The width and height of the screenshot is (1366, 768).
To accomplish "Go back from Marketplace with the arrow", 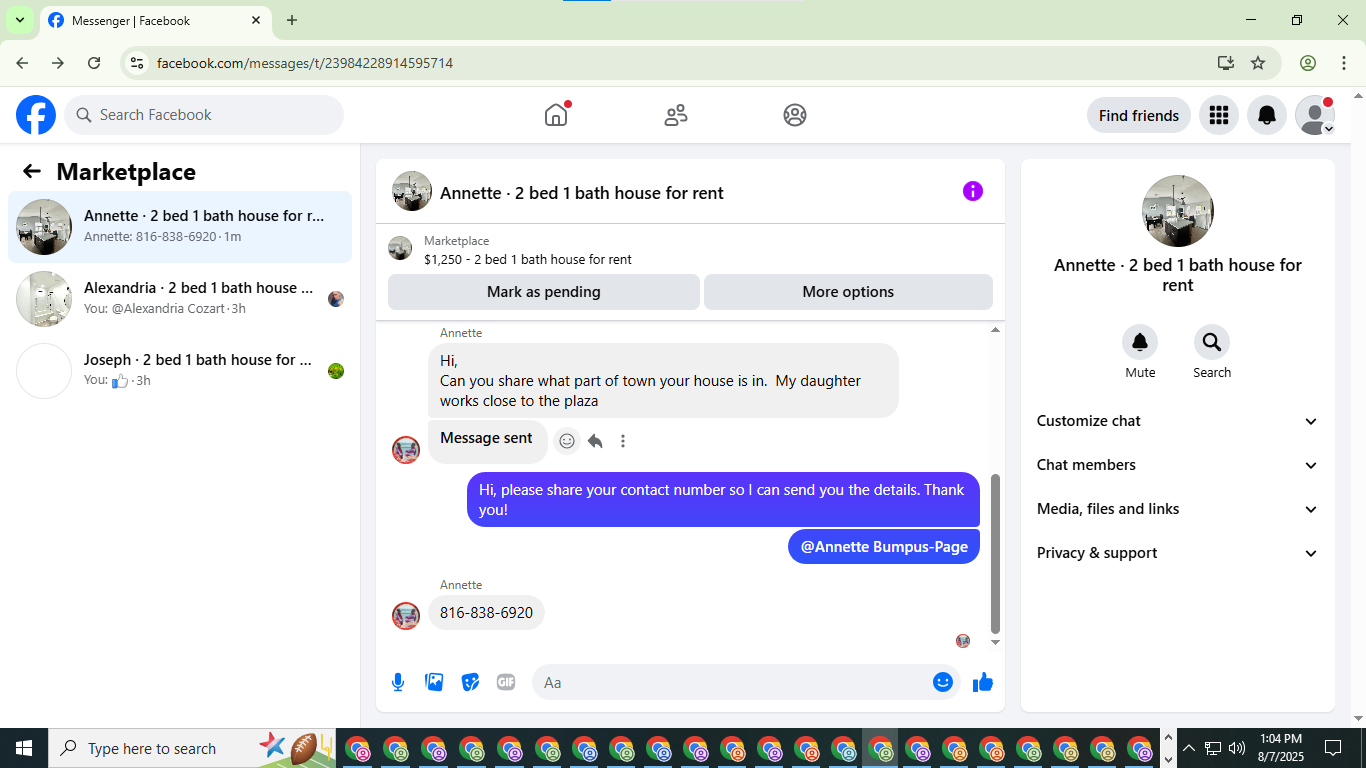I will coord(32,171).
